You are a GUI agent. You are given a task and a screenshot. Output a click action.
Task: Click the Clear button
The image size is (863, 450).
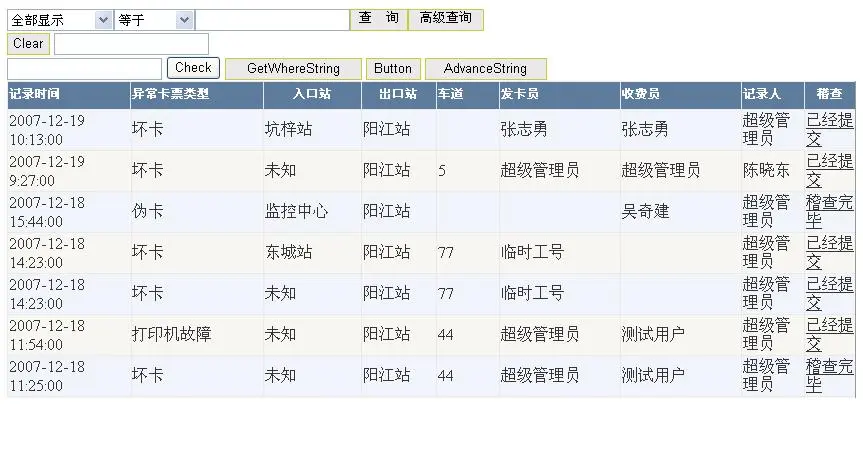pos(28,43)
